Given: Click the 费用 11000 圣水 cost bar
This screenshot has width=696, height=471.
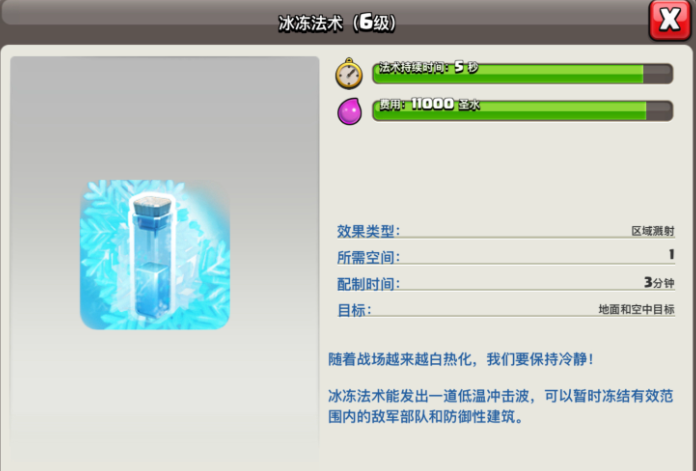Looking at the screenshot, I should pyautogui.click(x=523, y=111).
